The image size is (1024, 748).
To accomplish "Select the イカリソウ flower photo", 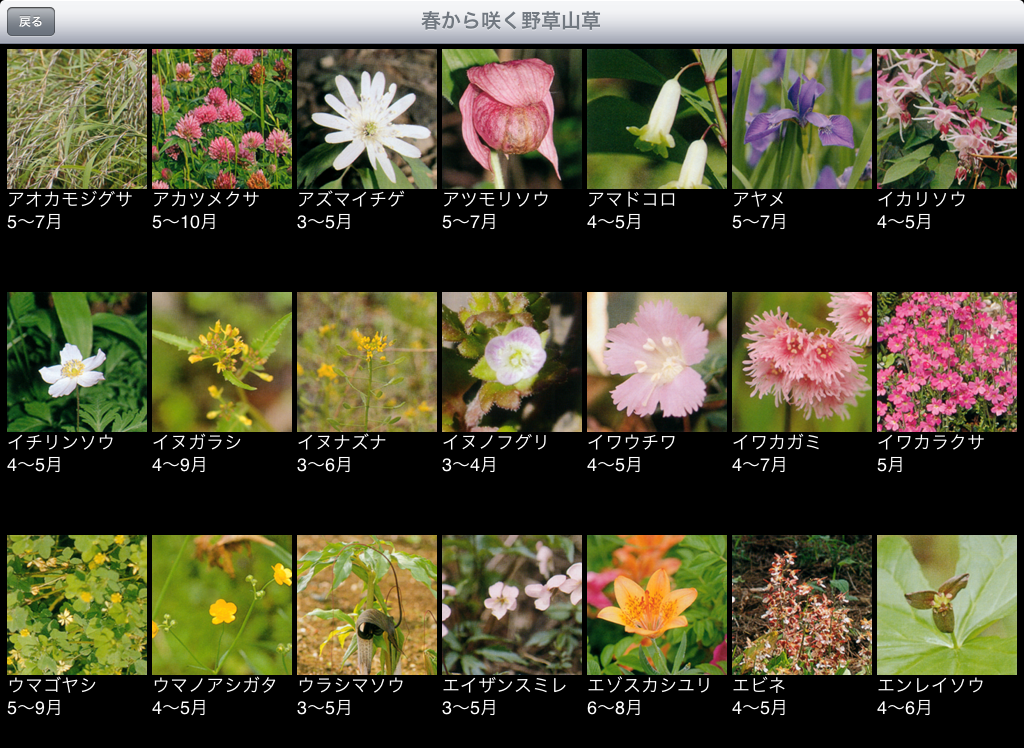I will 947,119.
